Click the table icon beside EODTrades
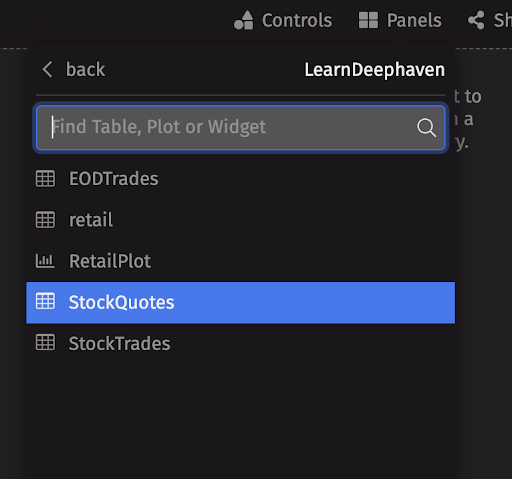The image size is (512, 479). pyautogui.click(x=45, y=179)
